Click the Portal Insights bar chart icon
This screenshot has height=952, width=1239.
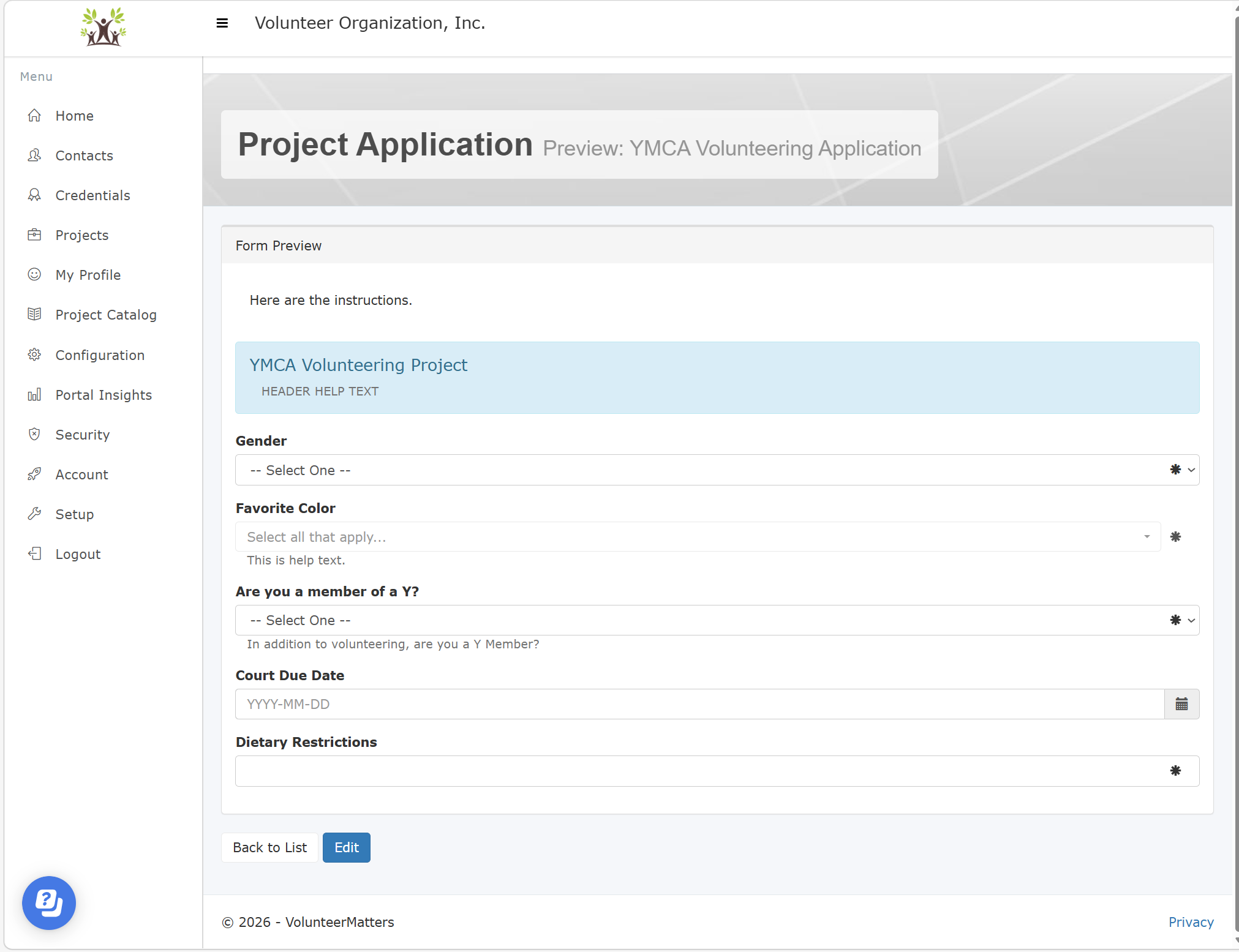(34, 395)
